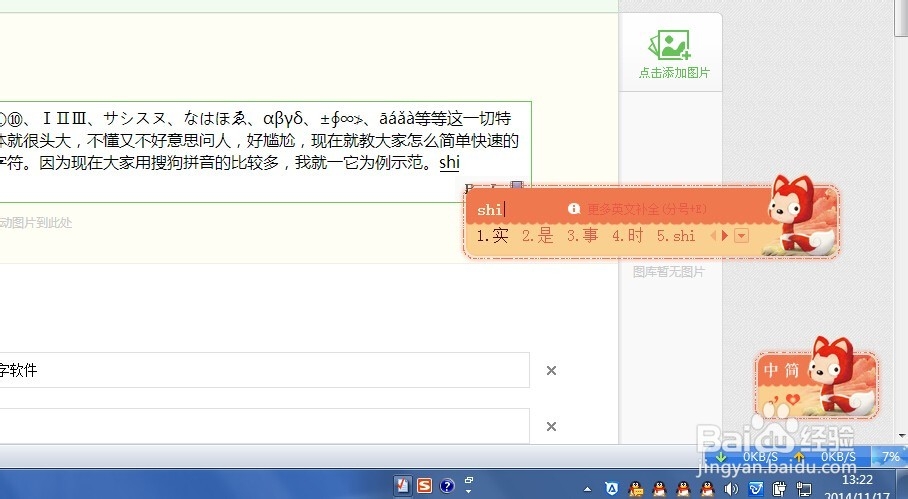Viewport: 908px width, 499px height.
Task: Click the page scrollbar down arrow
Action: pos(902,435)
